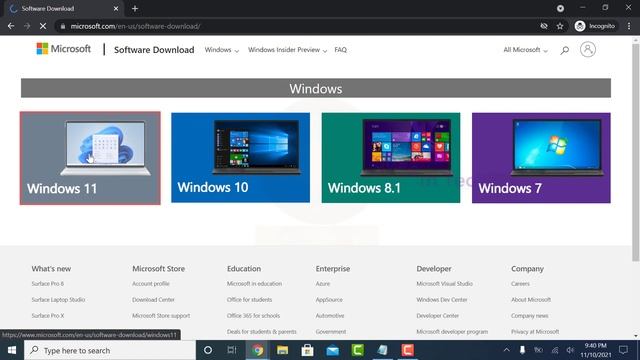
Task: Open the Automotive link
Action: pos(330,316)
